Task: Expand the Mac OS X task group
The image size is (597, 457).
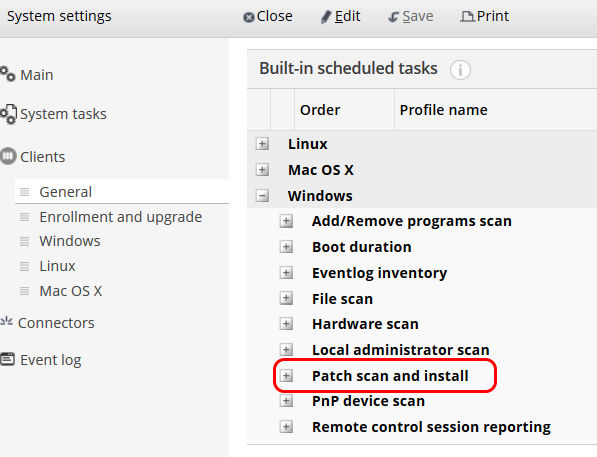Action: (262, 169)
